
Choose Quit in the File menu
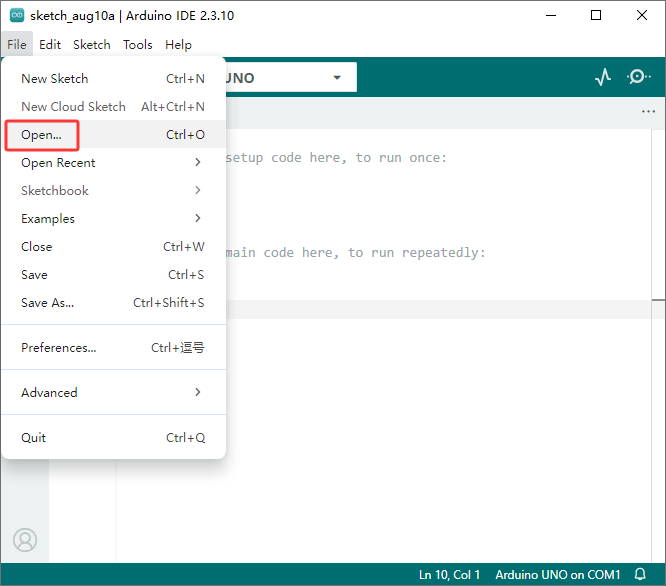tap(113, 437)
